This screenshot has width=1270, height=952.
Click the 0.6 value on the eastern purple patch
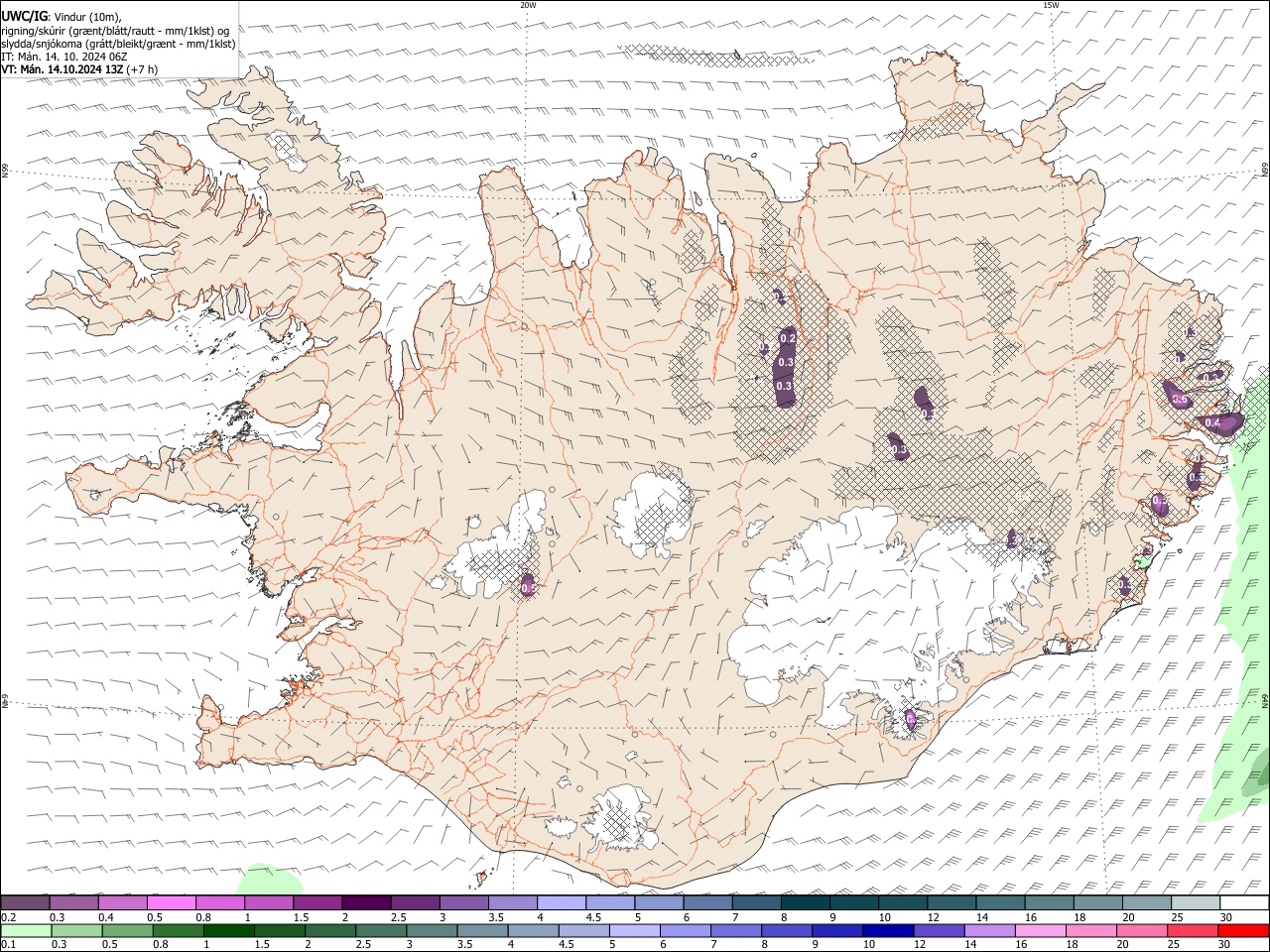click(1180, 399)
